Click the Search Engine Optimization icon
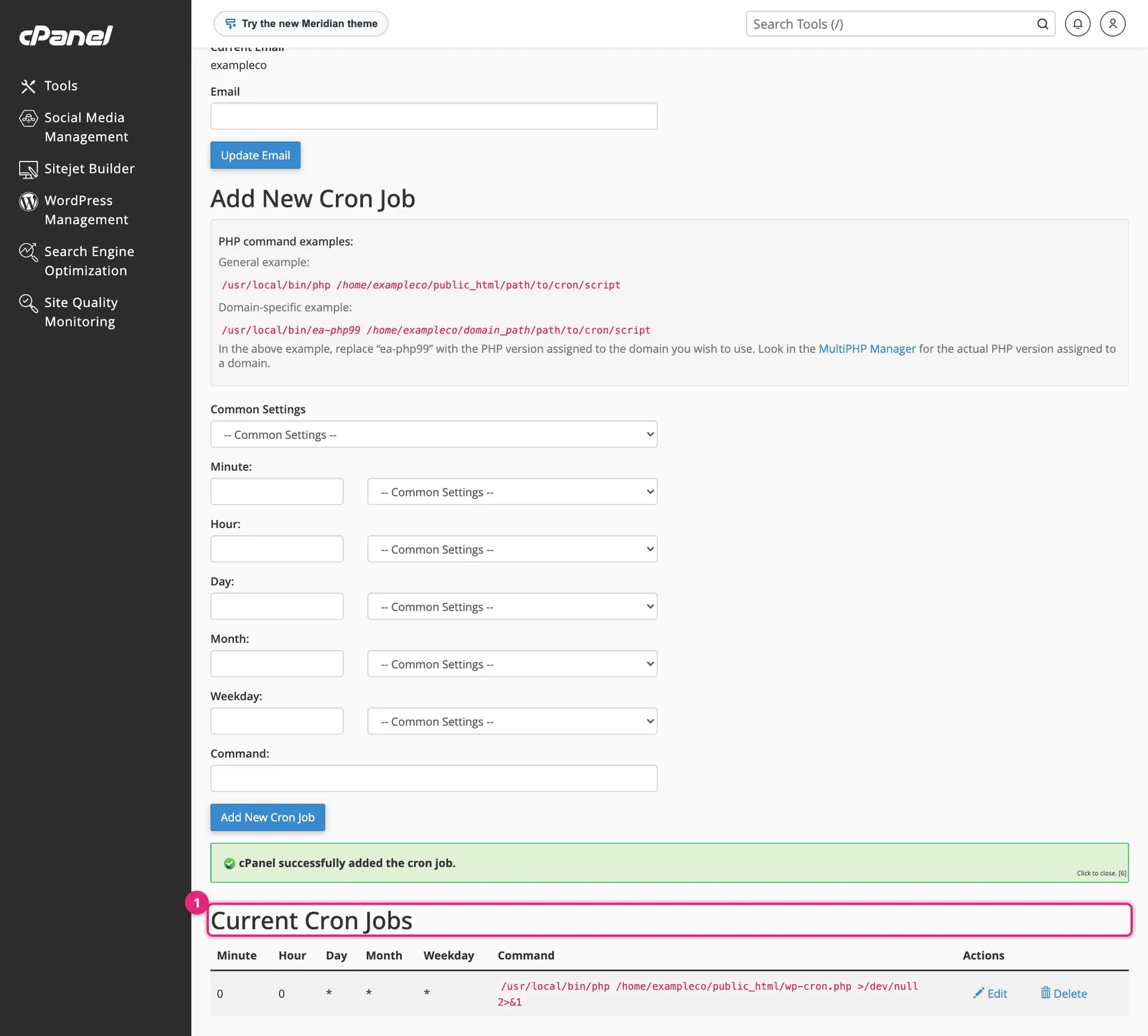 pyautogui.click(x=28, y=253)
